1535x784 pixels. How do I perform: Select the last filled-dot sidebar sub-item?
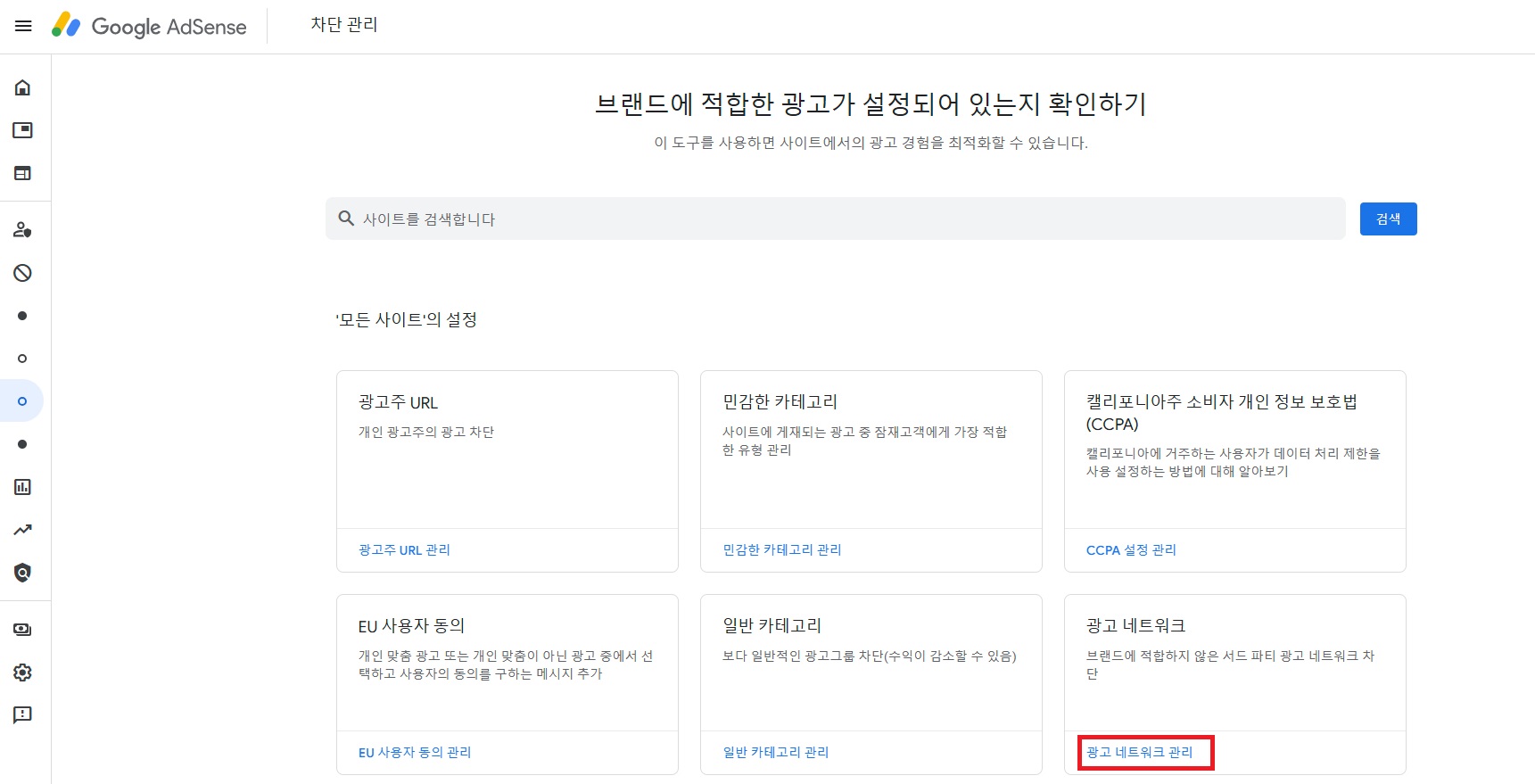22,444
